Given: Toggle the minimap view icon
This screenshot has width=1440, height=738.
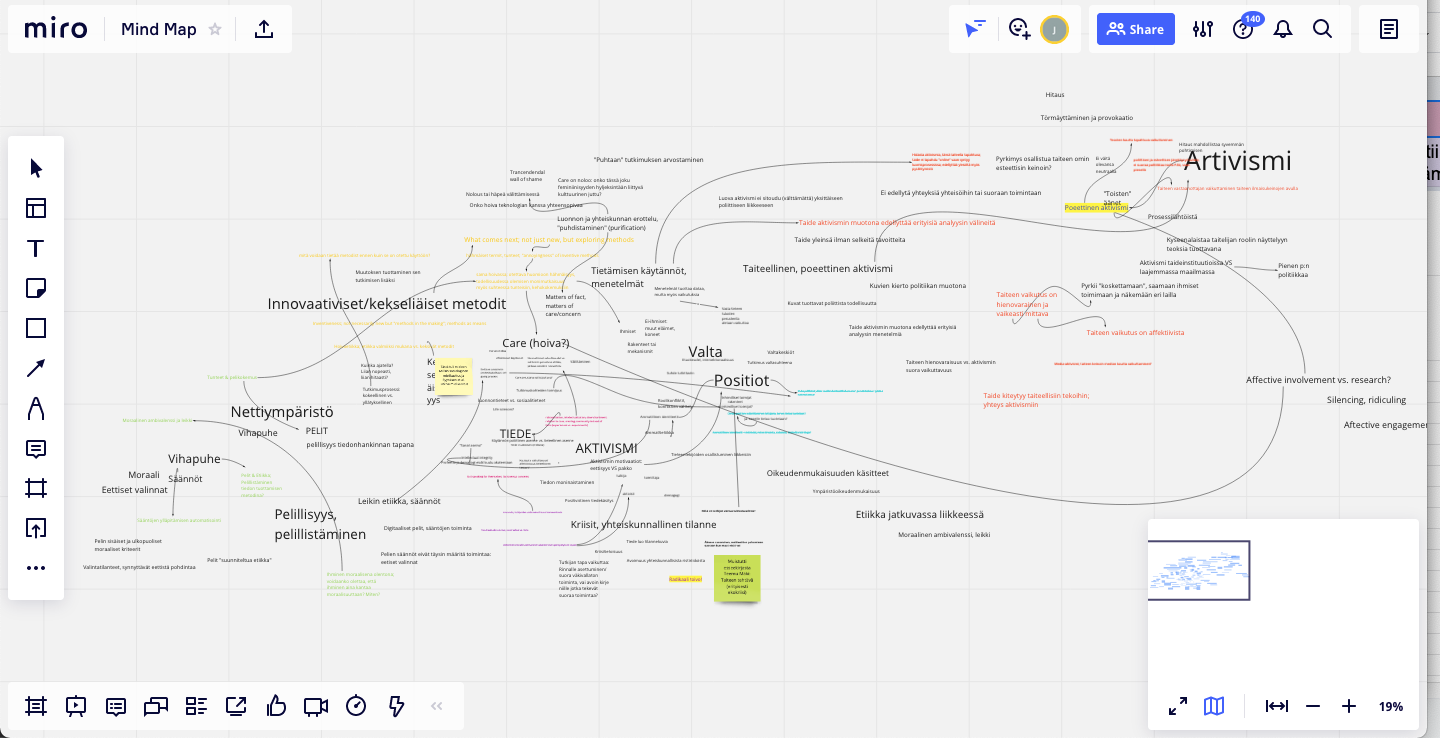Looking at the screenshot, I should 1214,706.
